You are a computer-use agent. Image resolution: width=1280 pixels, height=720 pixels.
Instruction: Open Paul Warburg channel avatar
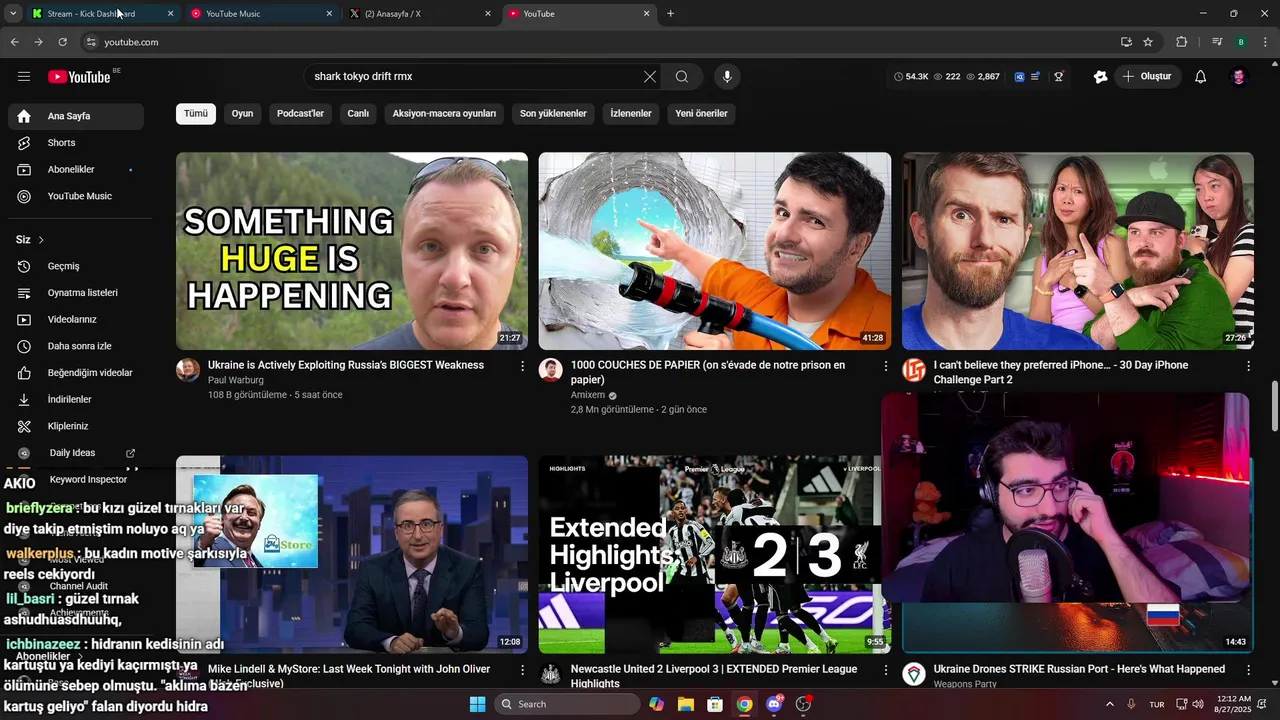pos(188,370)
